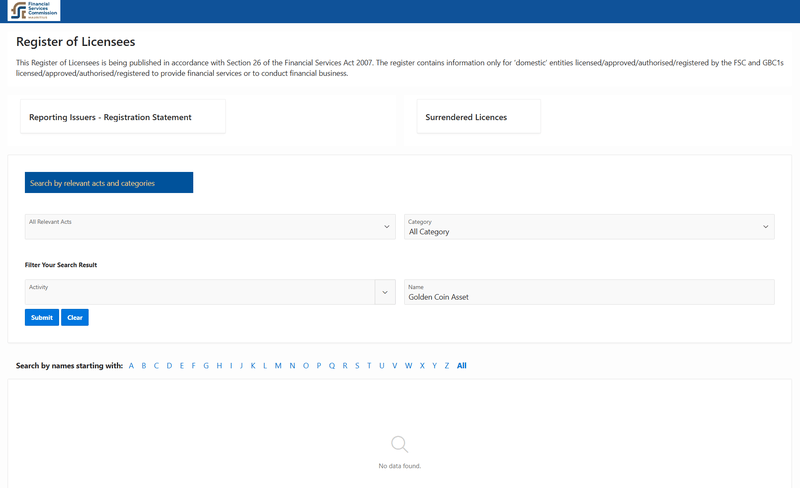Screen dimensions: 800x488
Task: Filter names starting with letter Z
Action: [446, 365]
